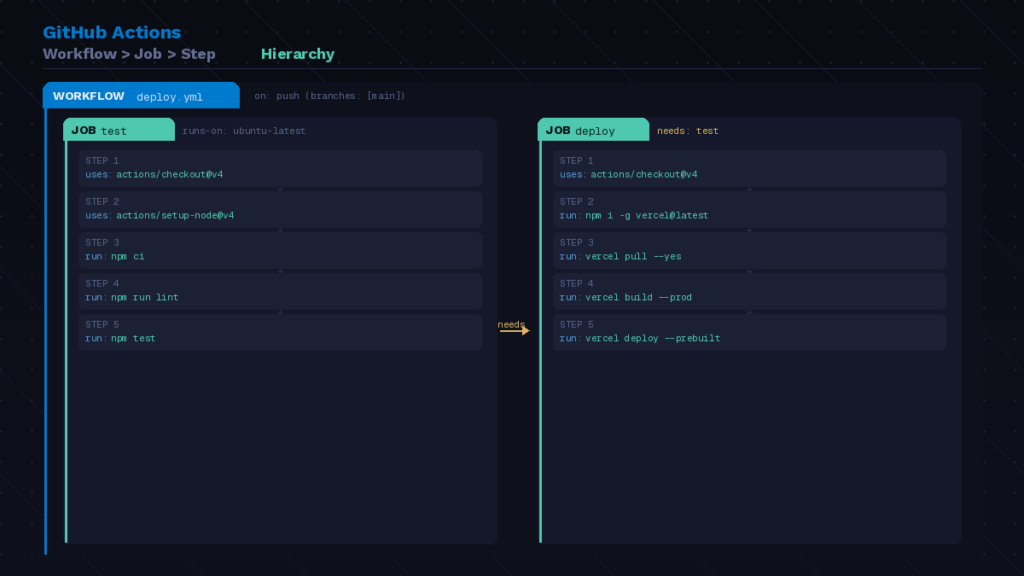The image size is (1024, 576).
Task: Expand the STEP 3 npm ci card
Action: 280,249
